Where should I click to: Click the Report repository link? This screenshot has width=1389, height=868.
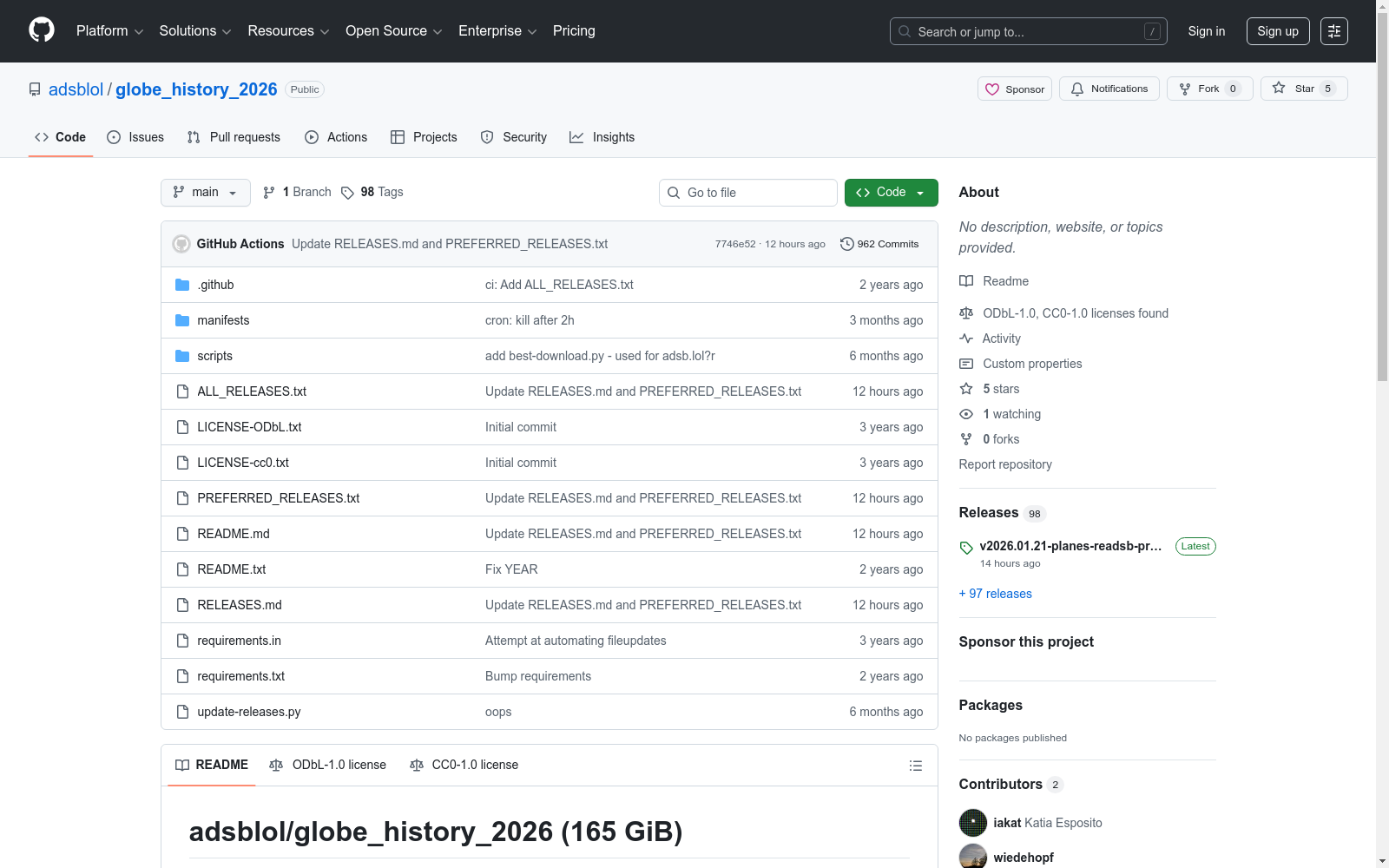coord(1005,464)
